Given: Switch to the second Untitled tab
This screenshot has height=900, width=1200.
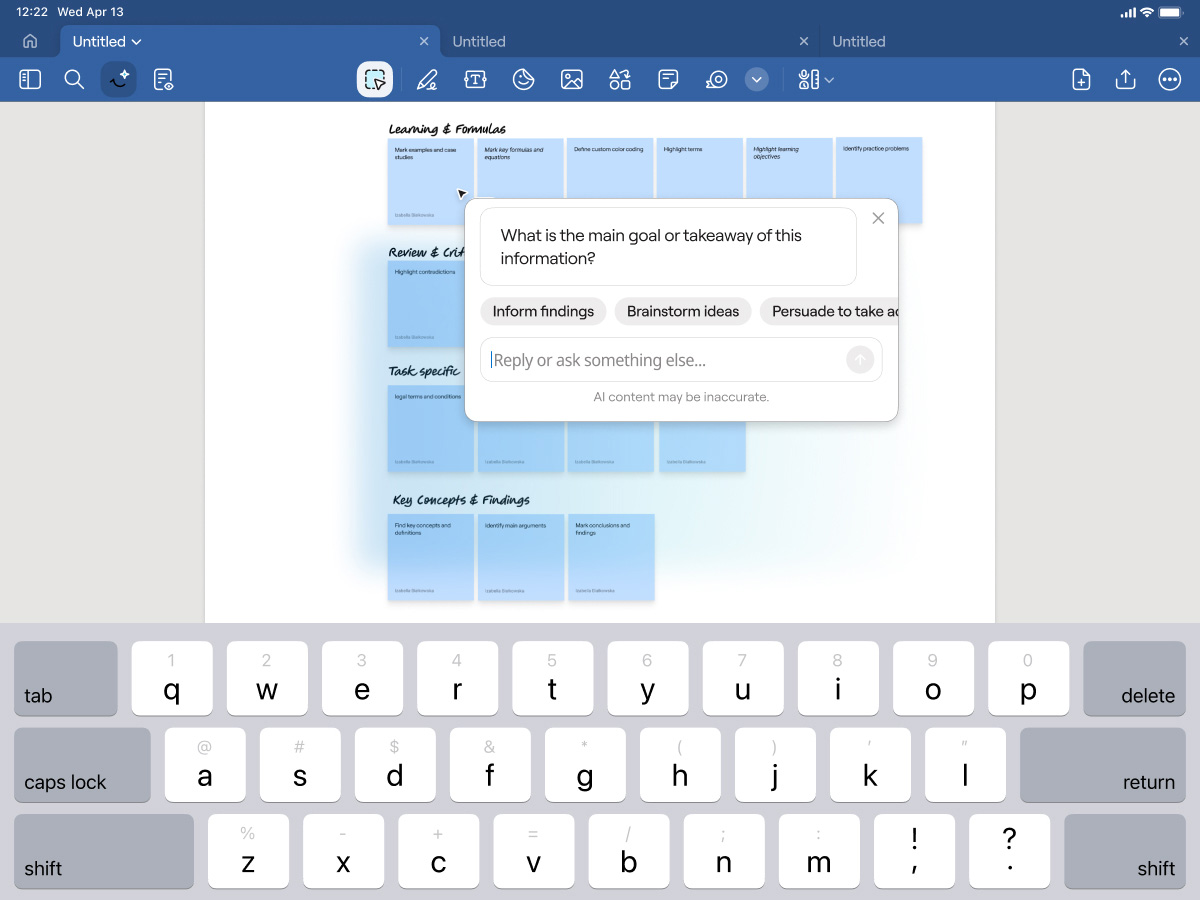Looking at the screenshot, I should (479, 42).
